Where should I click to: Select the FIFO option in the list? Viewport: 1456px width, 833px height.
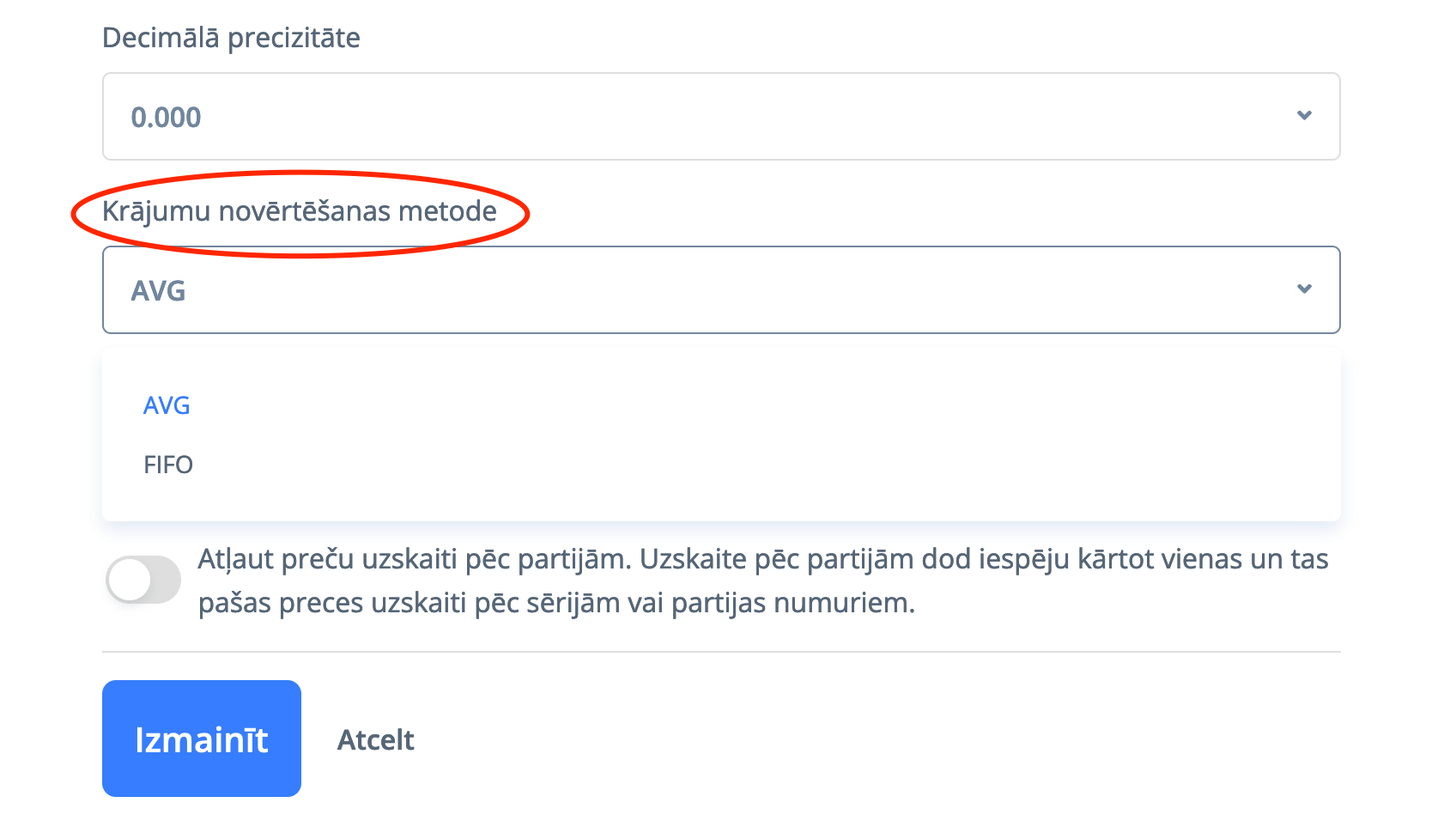(168, 465)
